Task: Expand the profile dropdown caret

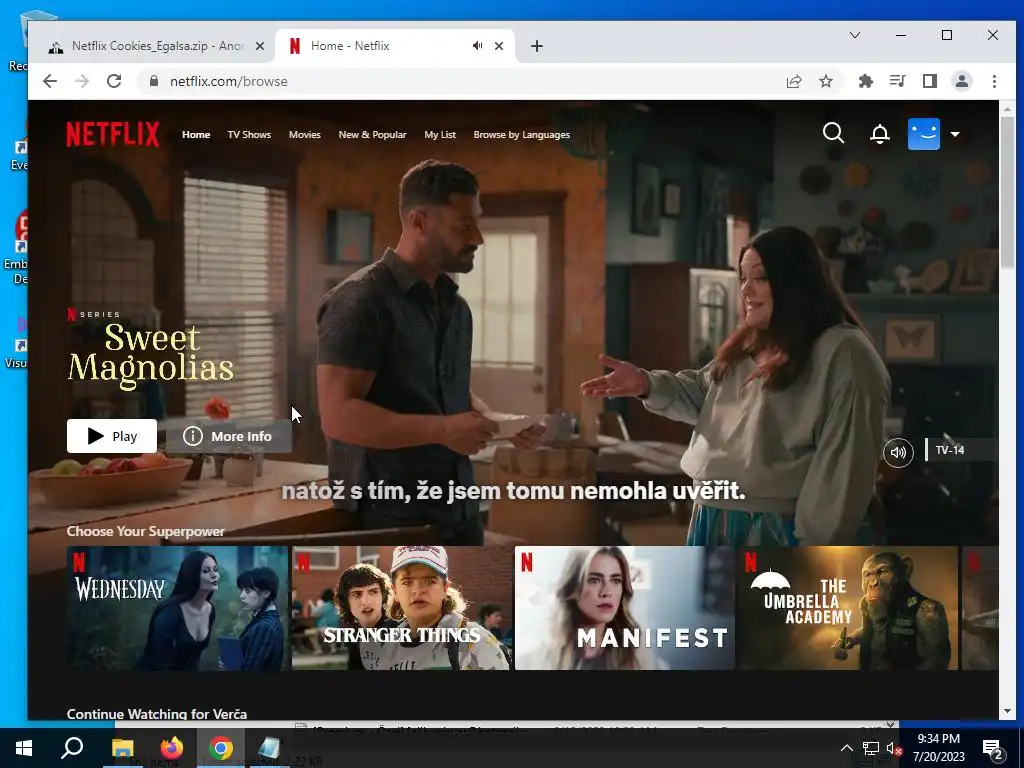Action: tap(955, 135)
